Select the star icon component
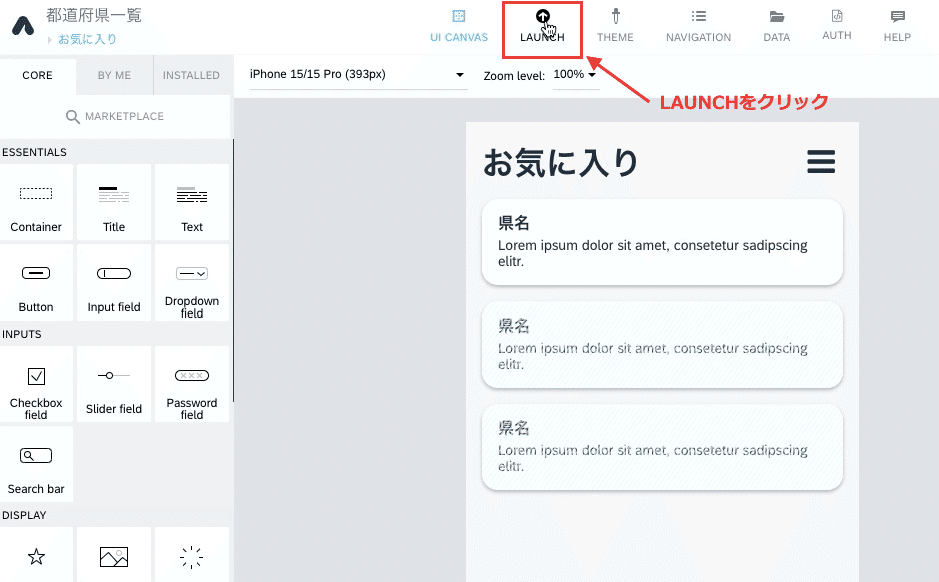The image size is (939, 582). (x=36, y=555)
